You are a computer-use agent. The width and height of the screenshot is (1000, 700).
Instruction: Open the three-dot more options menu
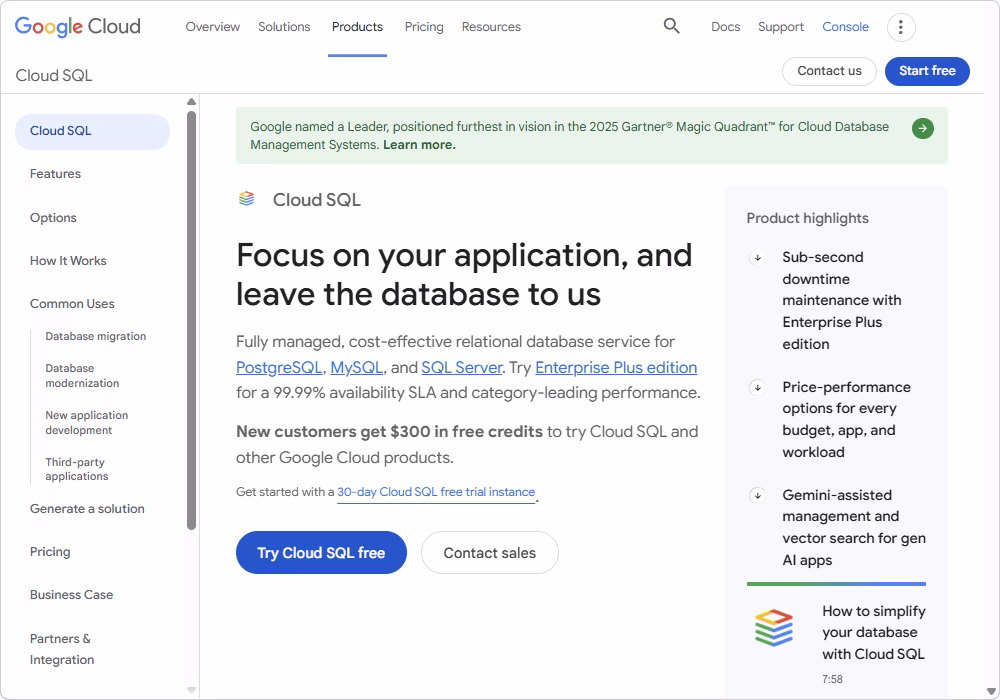[901, 27]
